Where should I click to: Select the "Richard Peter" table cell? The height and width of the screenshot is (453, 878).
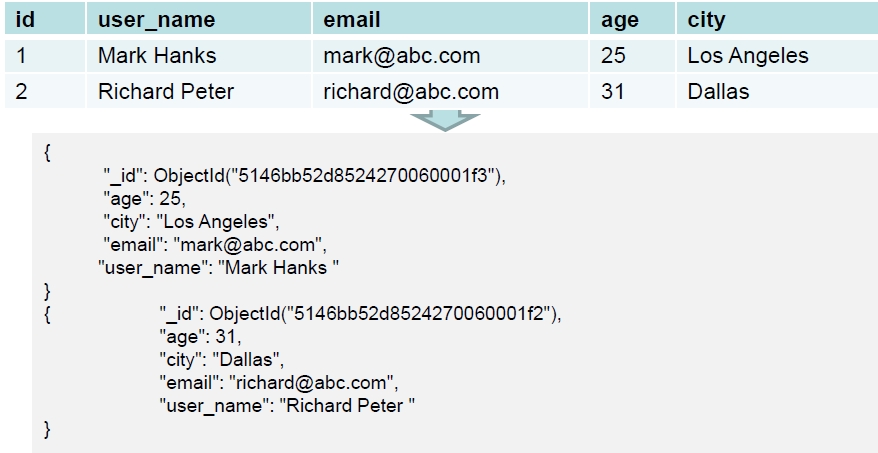(166, 92)
